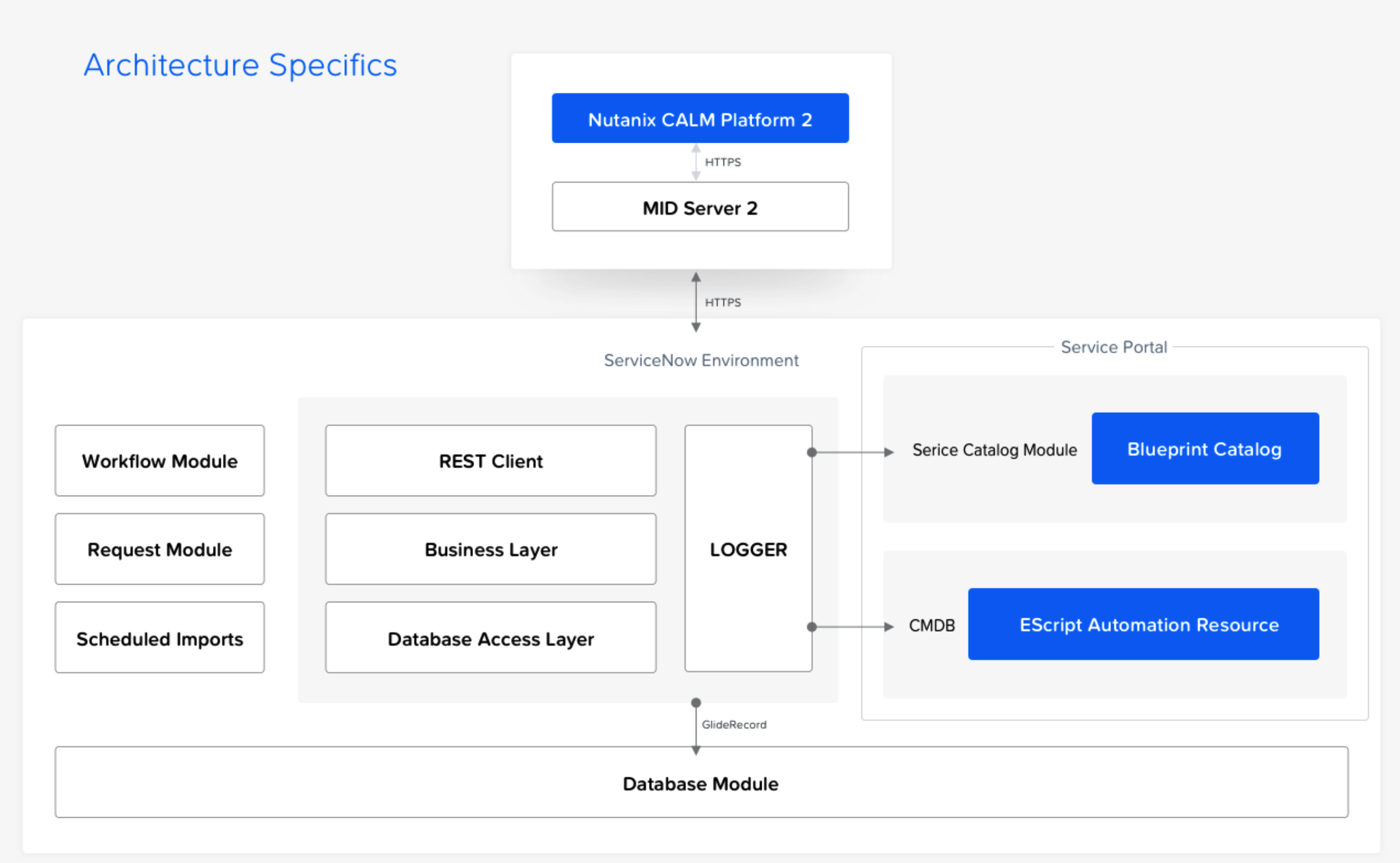This screenshot has width=1400, height=863.
Task: Click the GlideRecord label
Action: tap(734, 725)
